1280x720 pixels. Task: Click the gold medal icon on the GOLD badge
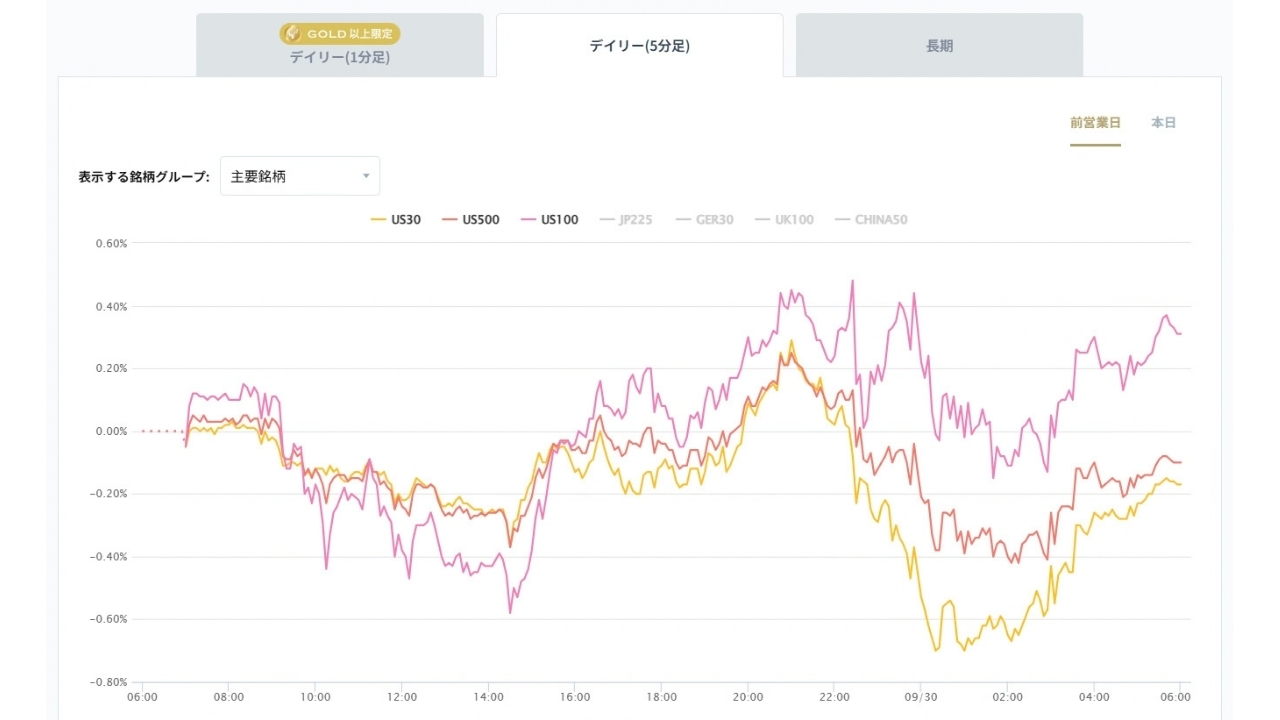pos(293,34)
